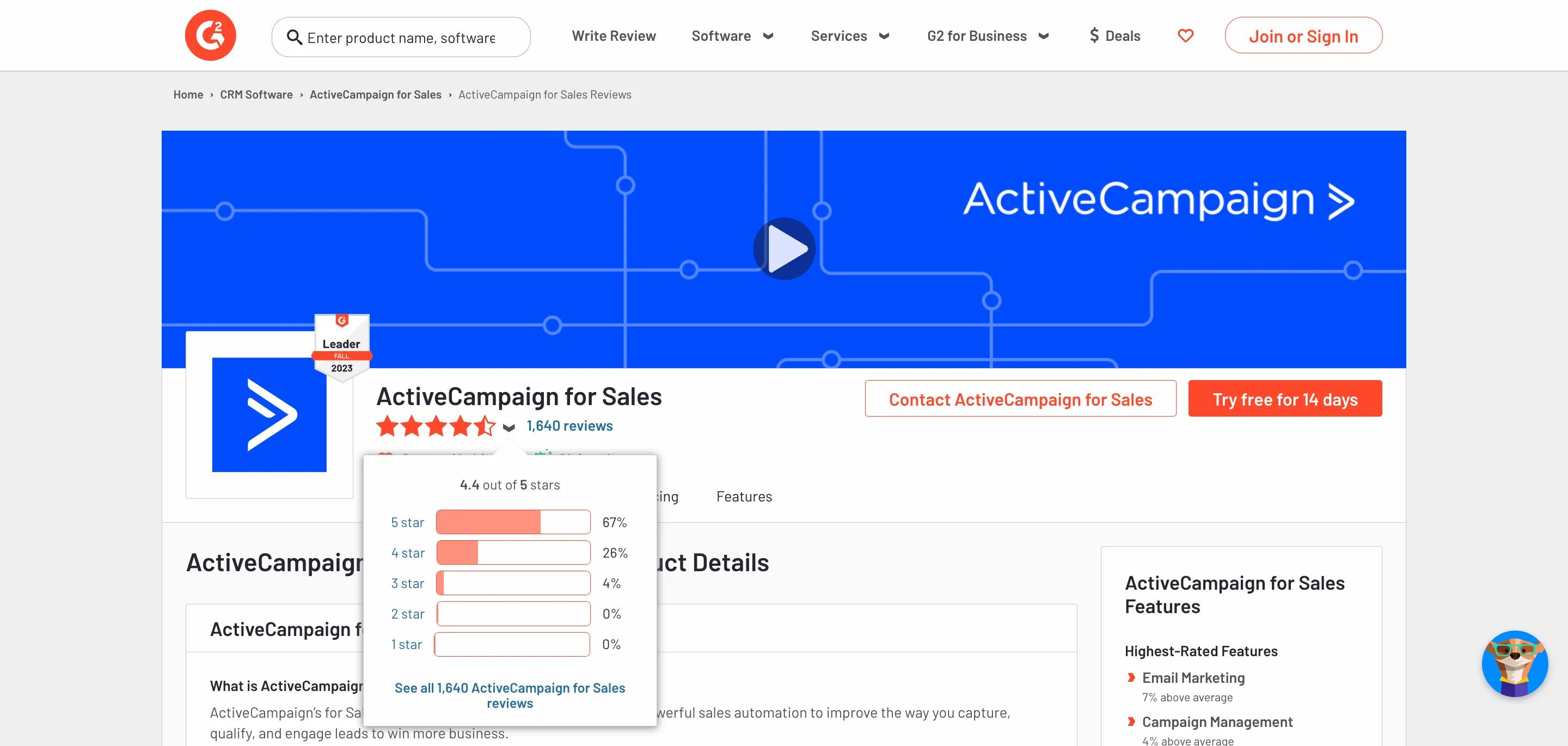Click the star rating dropdown arrow

[x=509, y=427]
